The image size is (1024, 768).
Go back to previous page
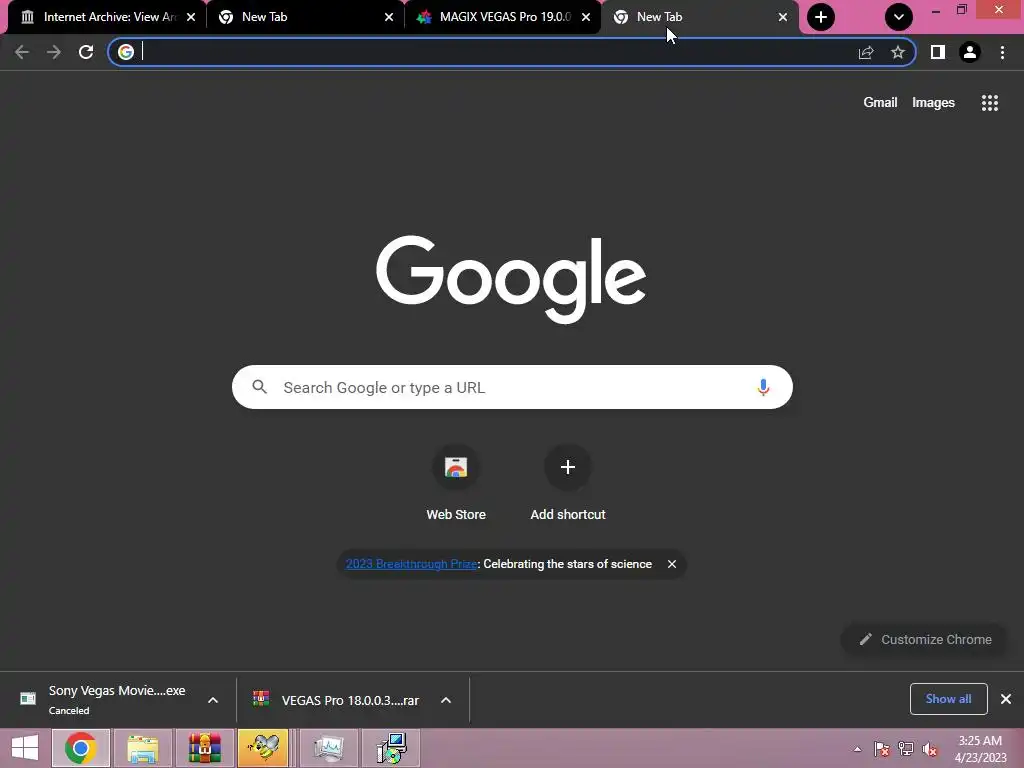(22, 52)
